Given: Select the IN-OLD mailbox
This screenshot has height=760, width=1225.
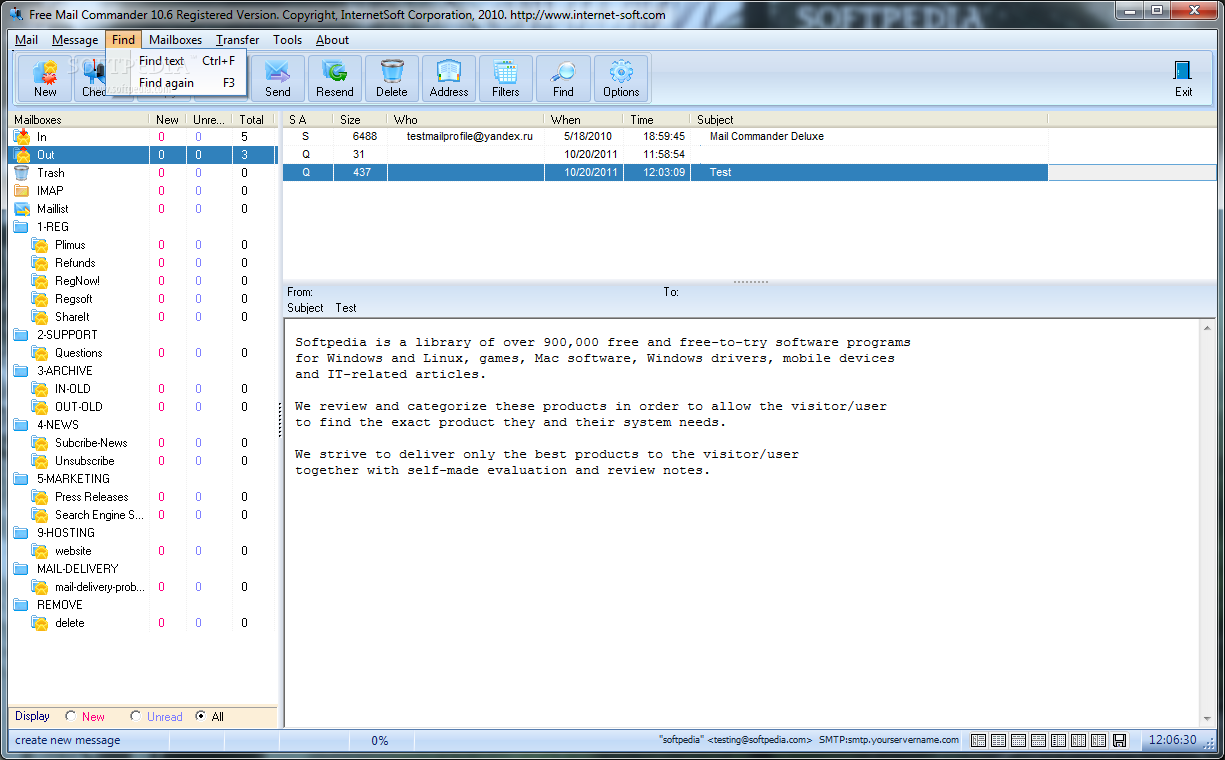Looking at the screenshot, I should [72, 389].
